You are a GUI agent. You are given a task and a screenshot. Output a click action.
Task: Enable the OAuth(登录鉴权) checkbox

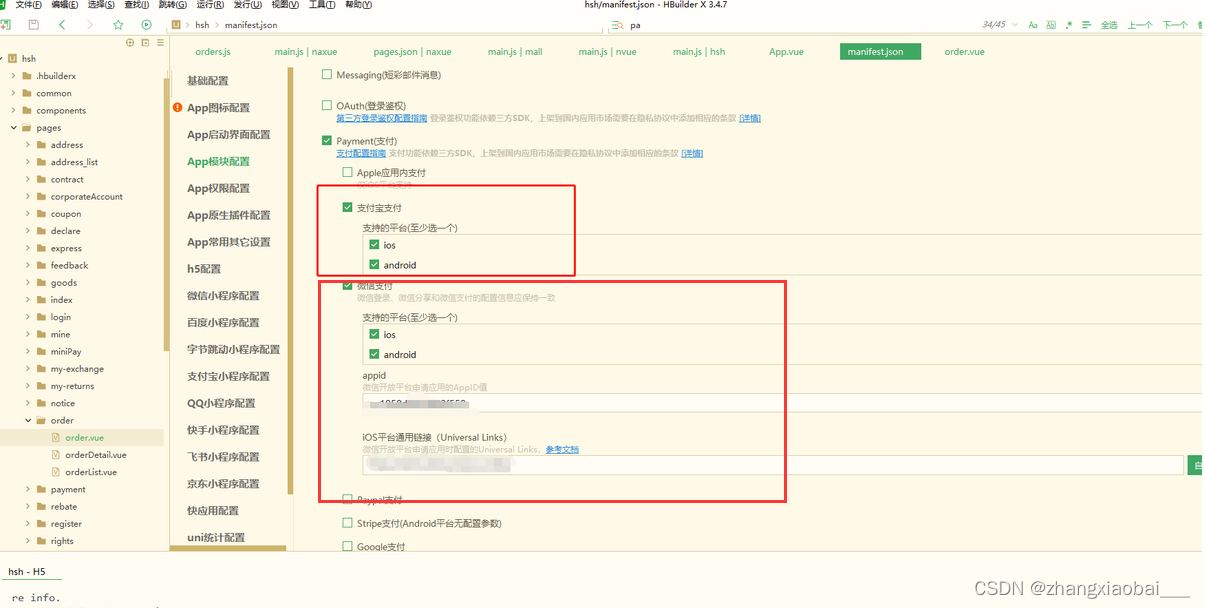[x=327, y=105]
